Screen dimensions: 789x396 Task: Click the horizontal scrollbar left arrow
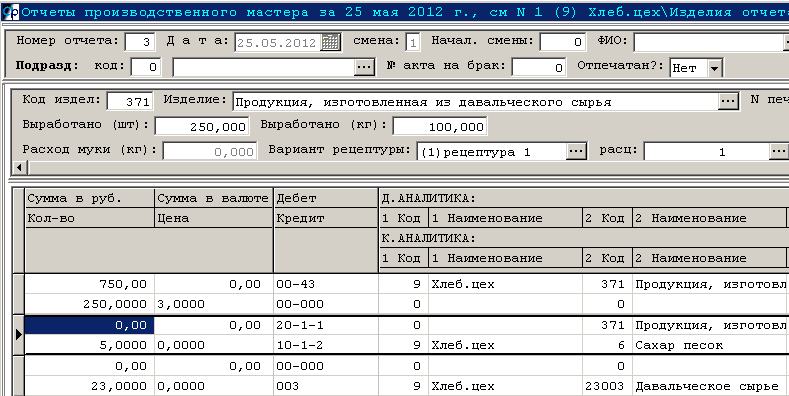point(20,167)
